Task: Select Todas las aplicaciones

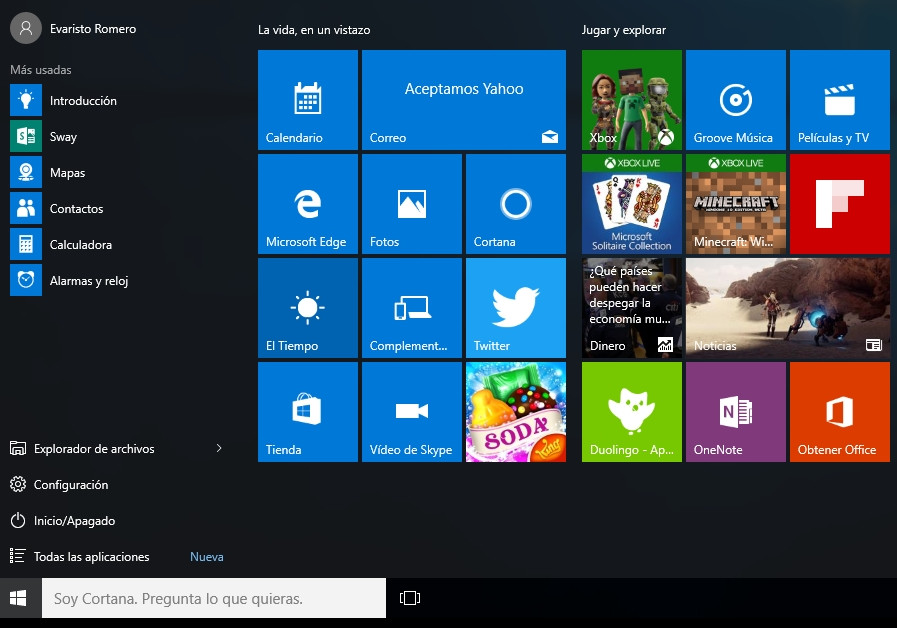Action: (x=91, y=557)
